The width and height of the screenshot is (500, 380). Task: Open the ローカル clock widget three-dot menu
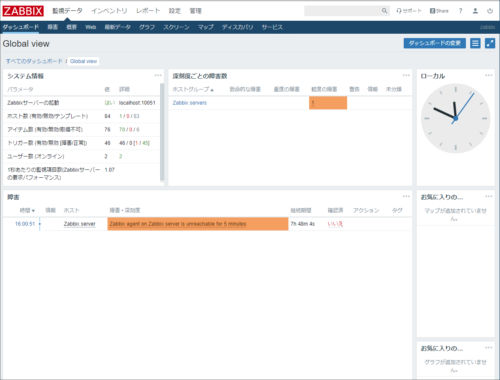click(488, 75)
